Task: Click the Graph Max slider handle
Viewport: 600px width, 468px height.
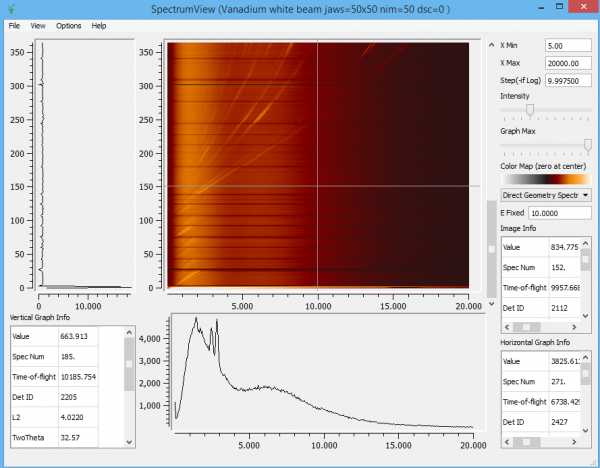Action: [x=587, y=144]
